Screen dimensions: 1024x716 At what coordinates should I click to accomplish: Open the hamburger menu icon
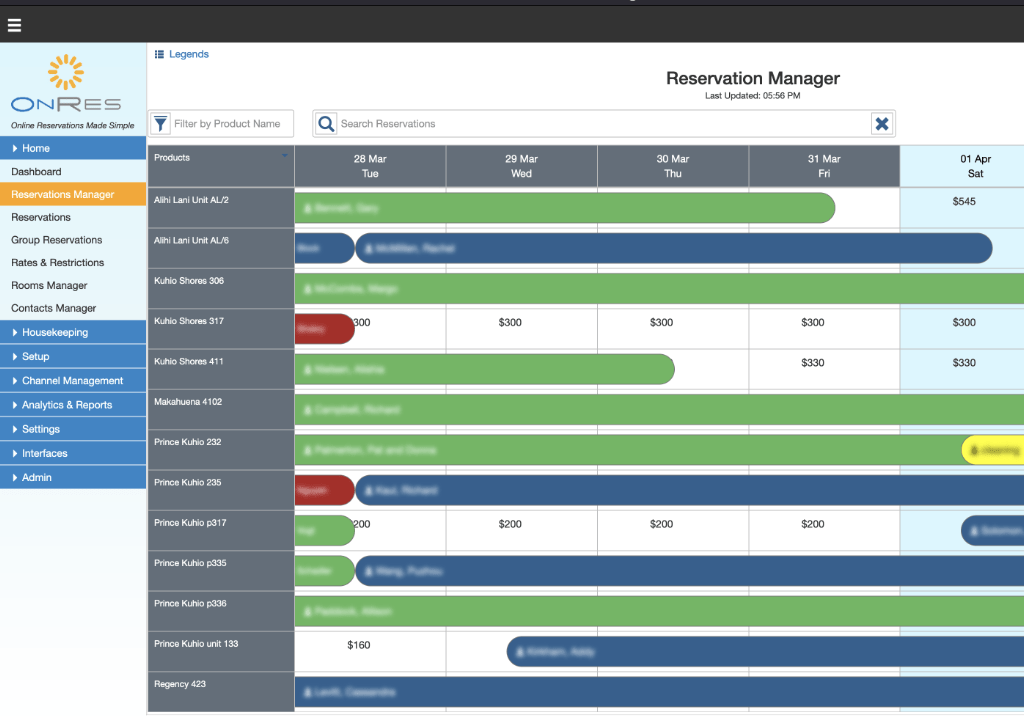14,25
